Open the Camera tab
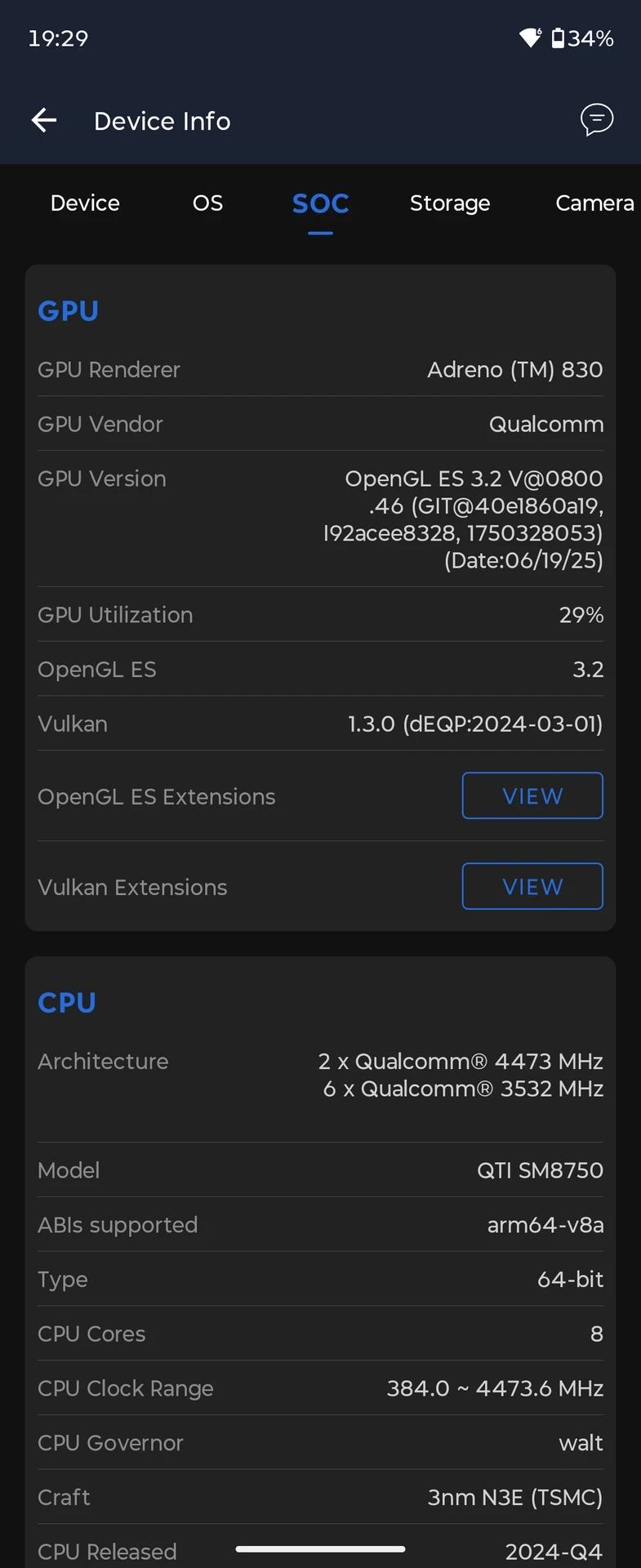 (594, 203)
